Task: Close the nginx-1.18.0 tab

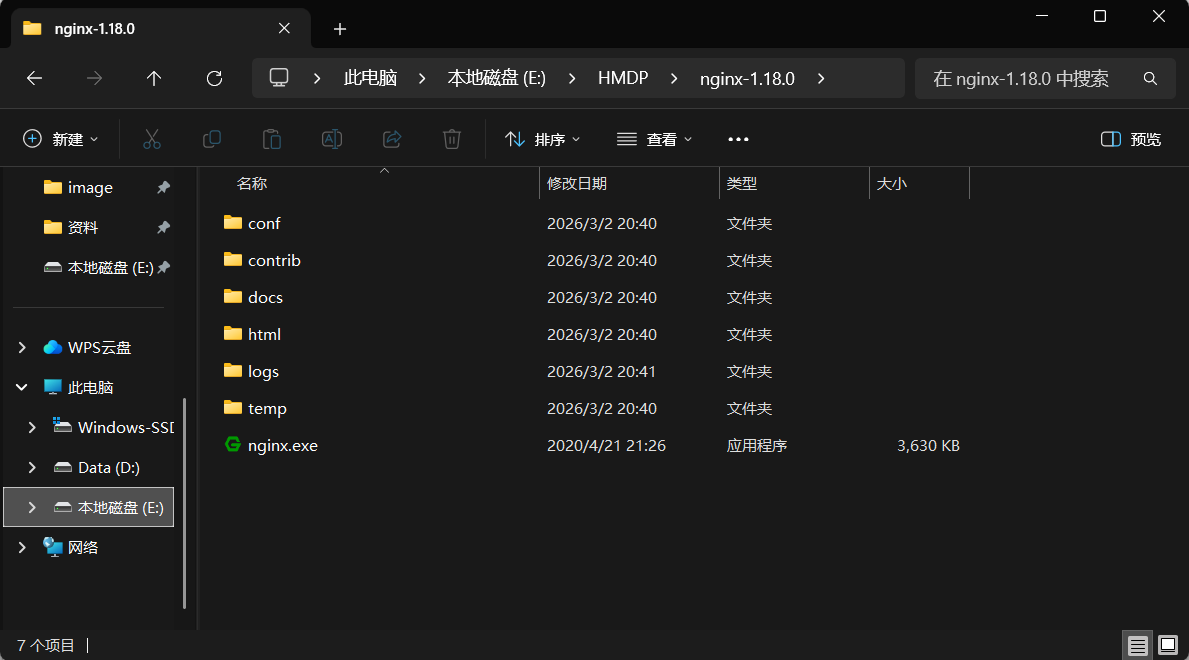Action: click(x=284, y=28)
